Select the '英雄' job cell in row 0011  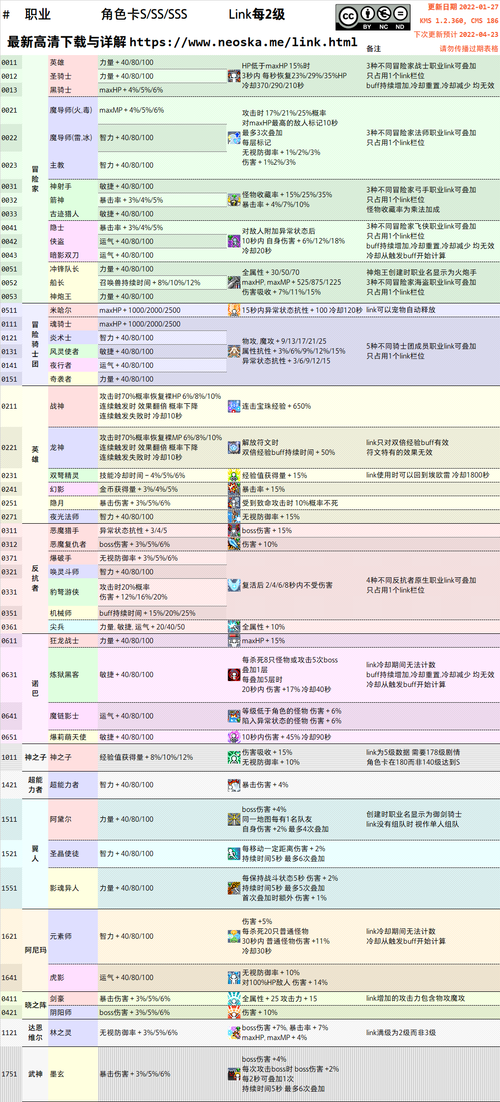click(72, 63)
